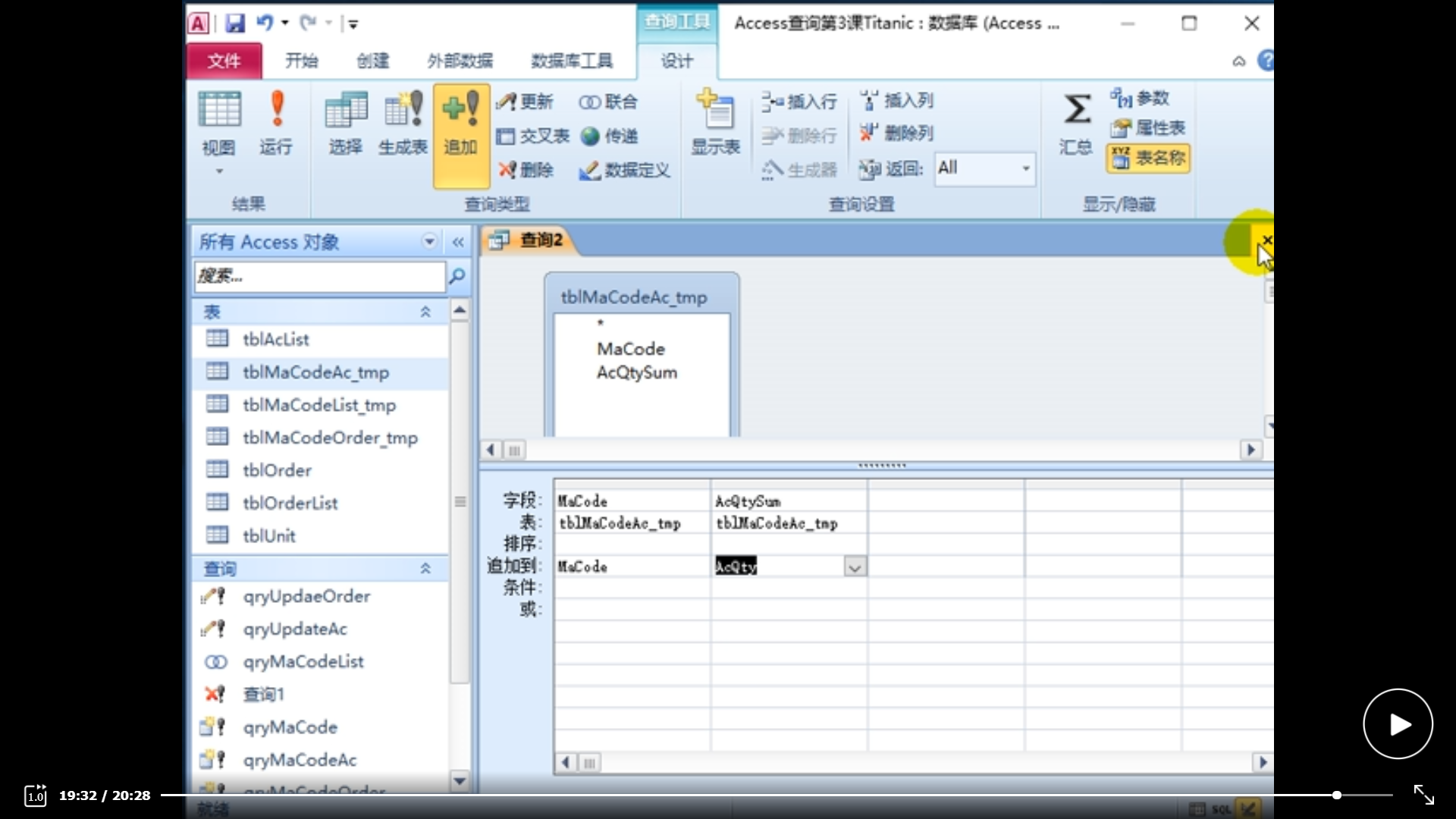Open the AcQty append-to dropdown arrow
Image resolution: width=1456 pixels, height=819 pixels.
pyautogui.click(x=855, y=566)
